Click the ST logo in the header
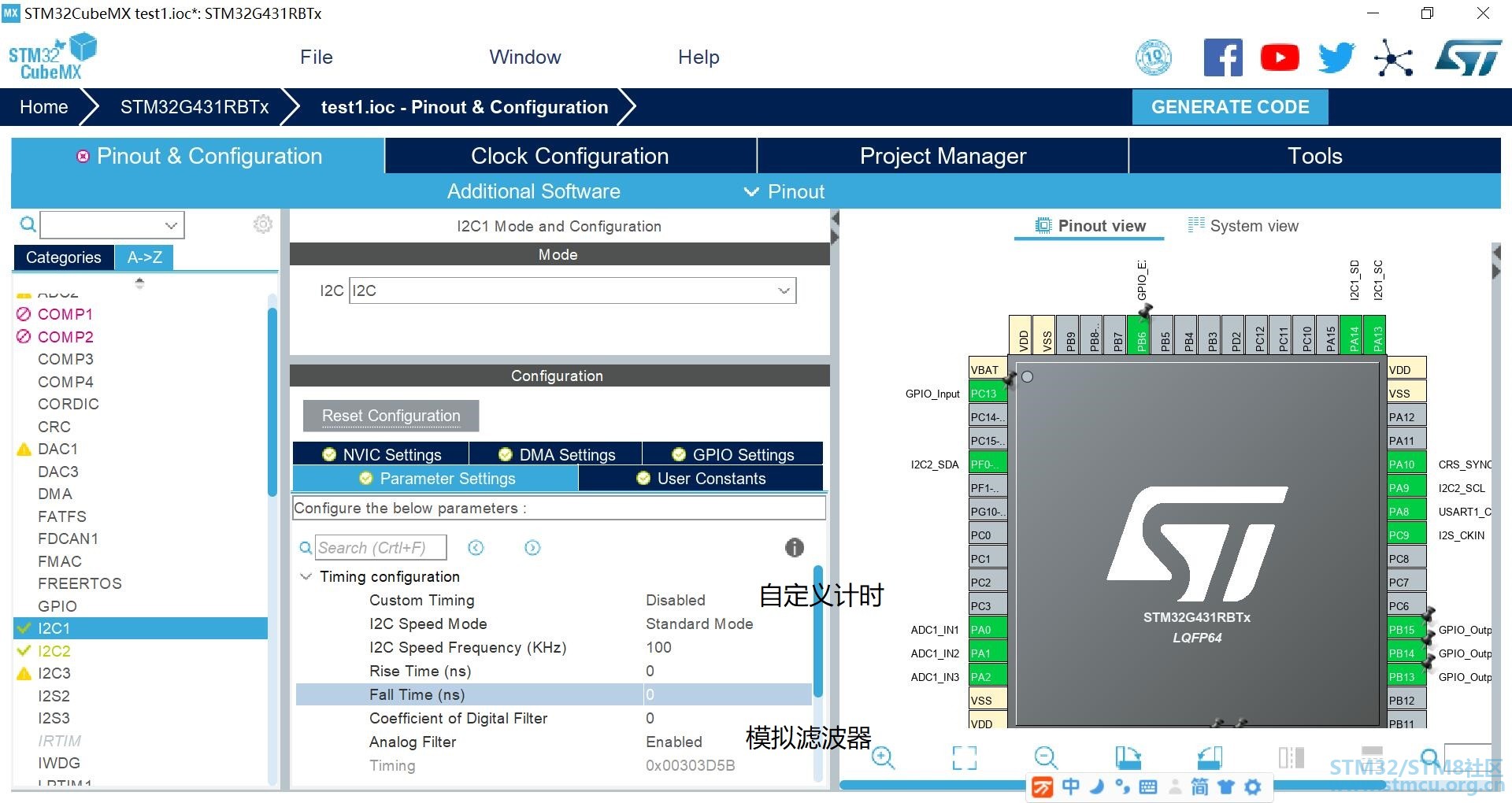This screenshot has width=1512, height=803. point(1468,57)
